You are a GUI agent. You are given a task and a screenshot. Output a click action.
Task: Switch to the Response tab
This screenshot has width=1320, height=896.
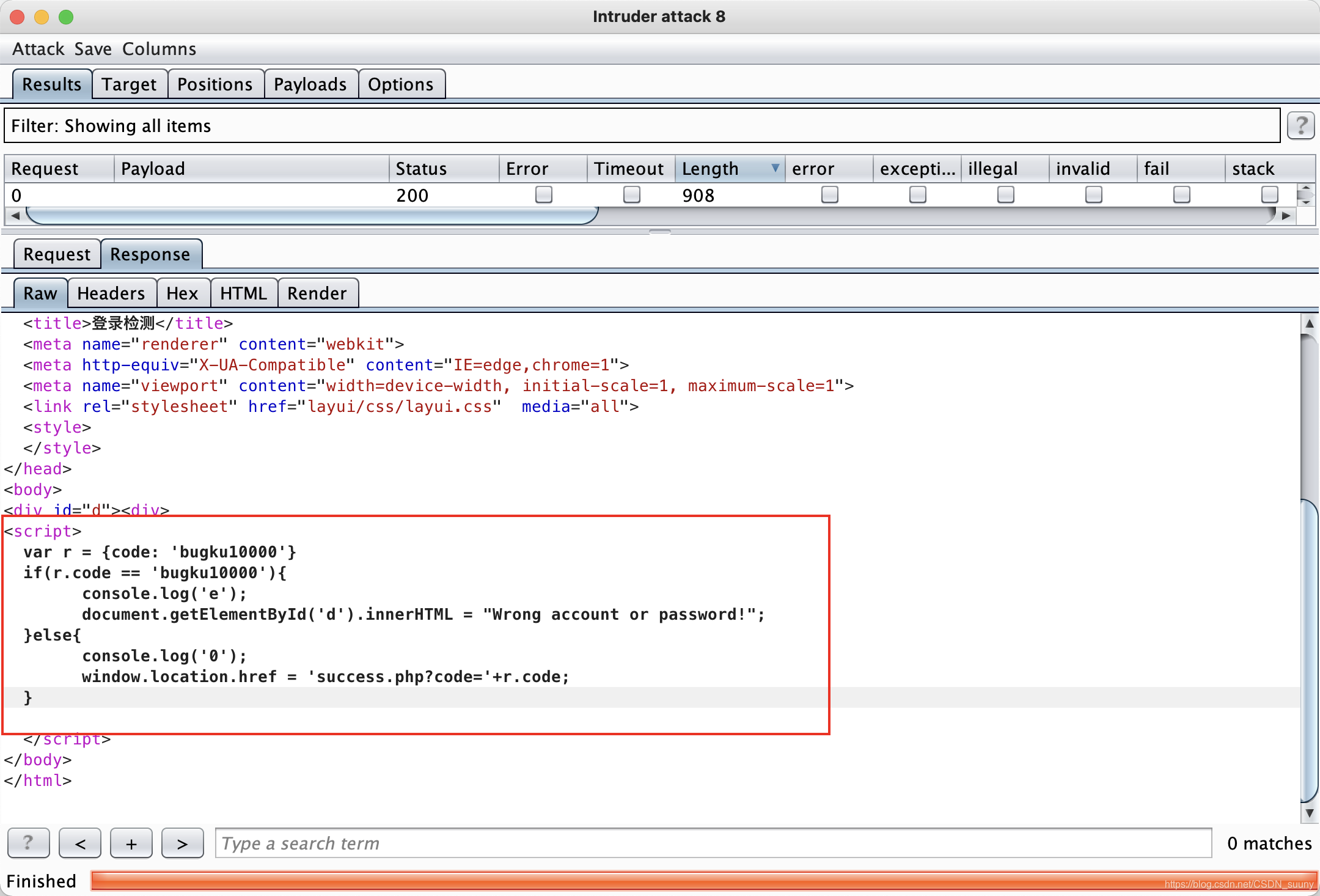[x=151, y=254]
